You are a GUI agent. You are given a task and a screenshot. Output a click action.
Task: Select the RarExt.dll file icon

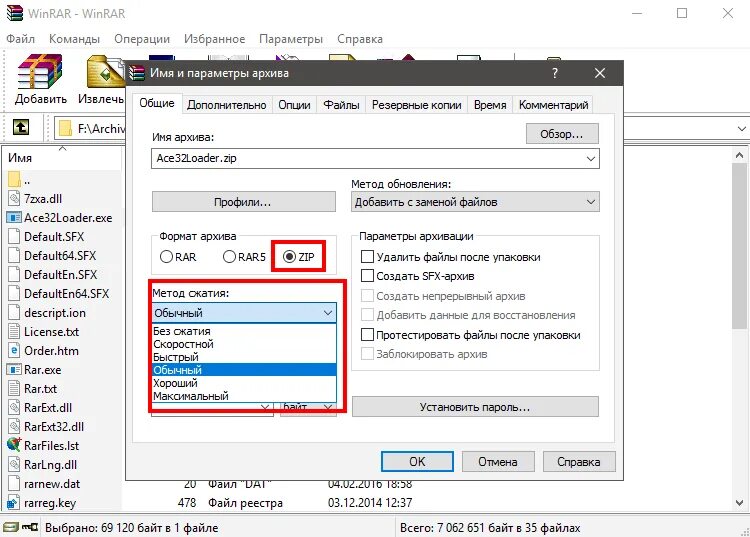[x=14, y=407]
